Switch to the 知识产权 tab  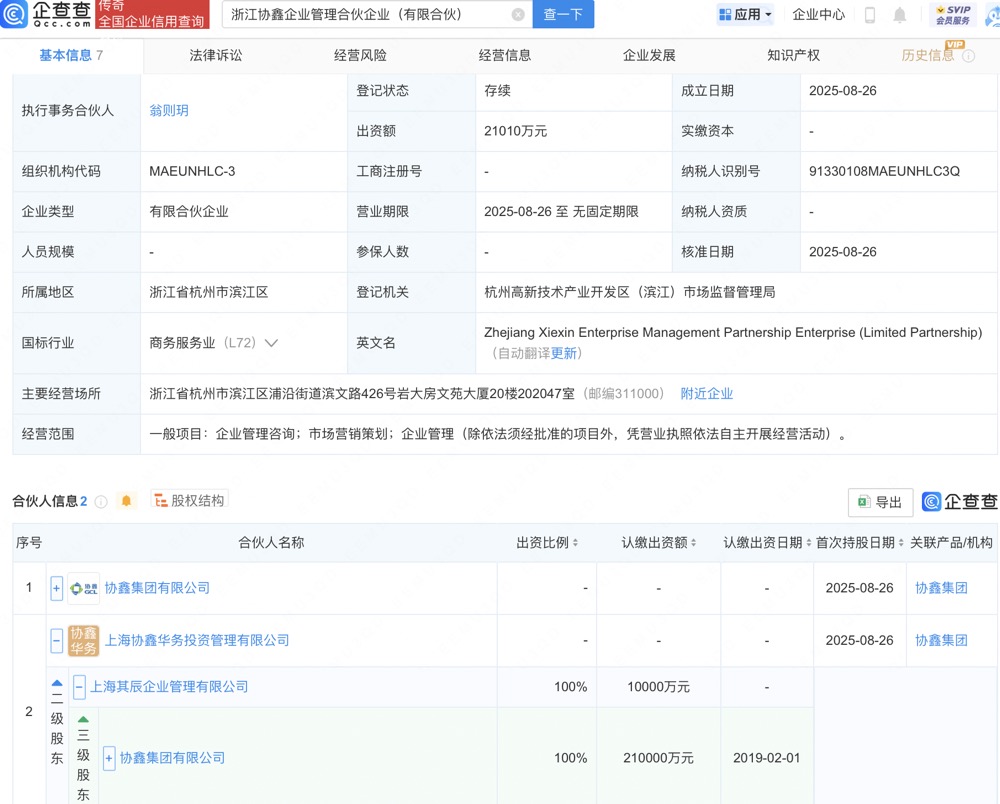(x=793, y=55)
